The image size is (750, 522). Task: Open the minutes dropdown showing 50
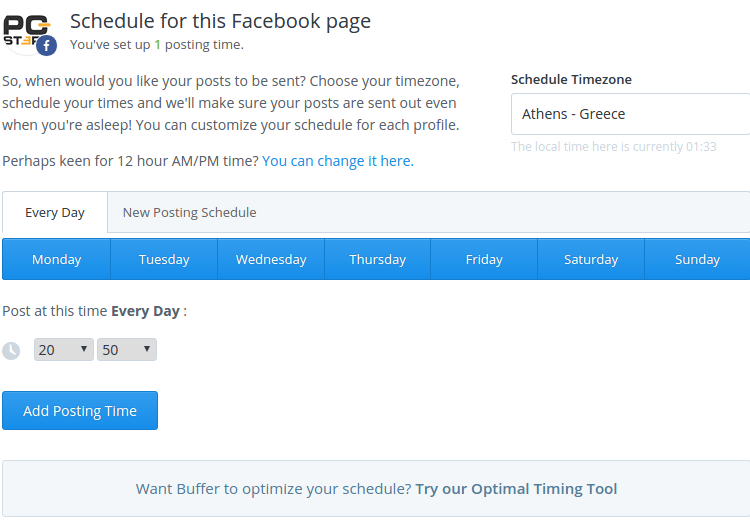point(127,350)
